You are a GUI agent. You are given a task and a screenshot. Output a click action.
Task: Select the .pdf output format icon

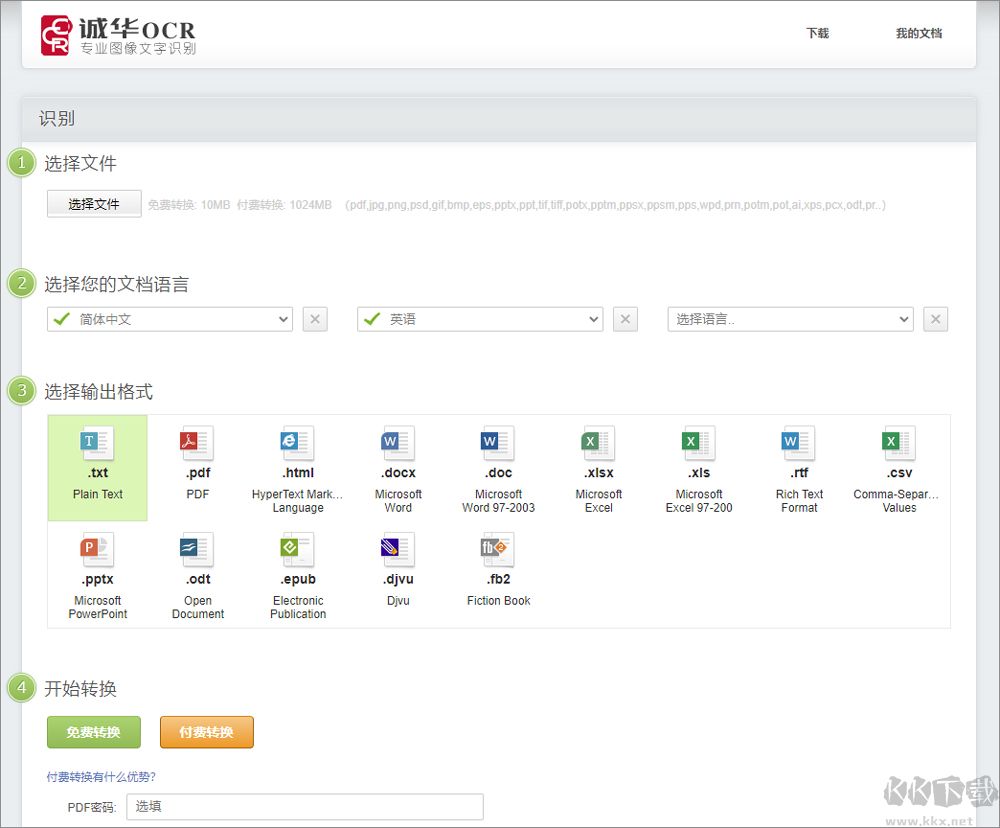click(x=197, y=444)
